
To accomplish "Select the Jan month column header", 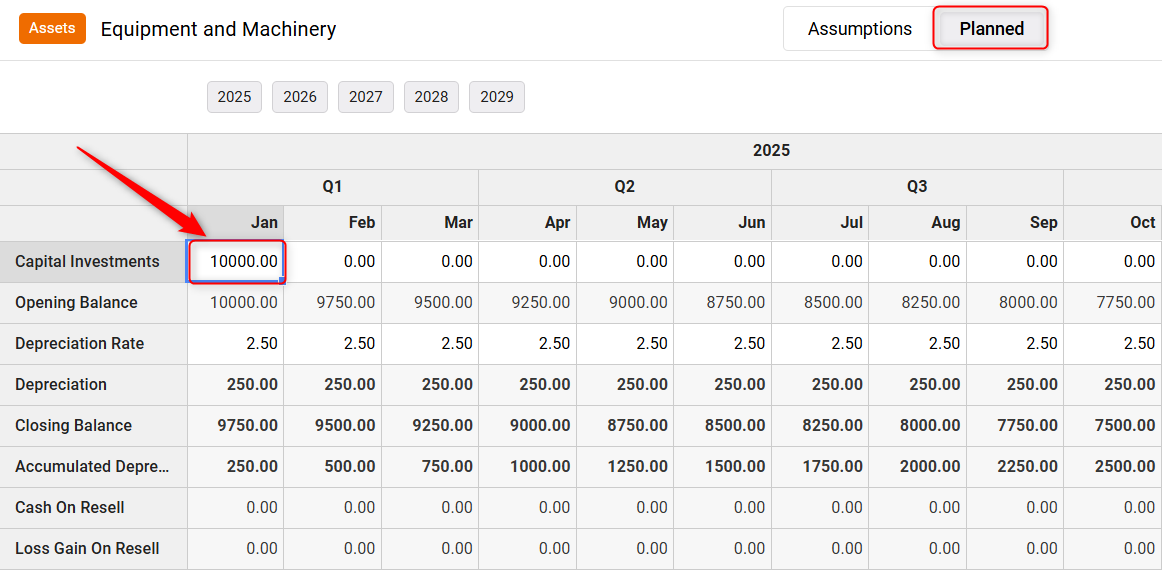I will [x=236, y=223].
